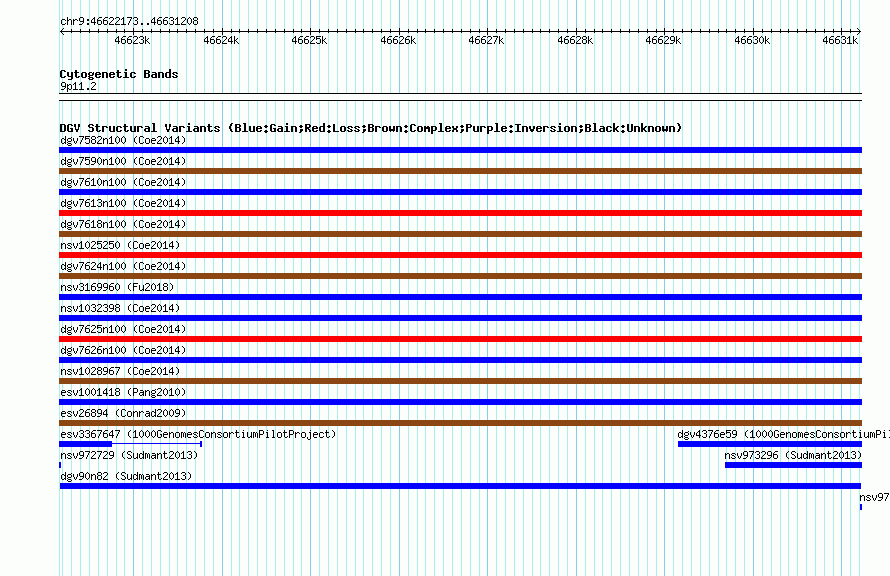Select the brown bar of dgv7624n100
Viewport: 890px width, 576px height.
[x=460, y=276]
